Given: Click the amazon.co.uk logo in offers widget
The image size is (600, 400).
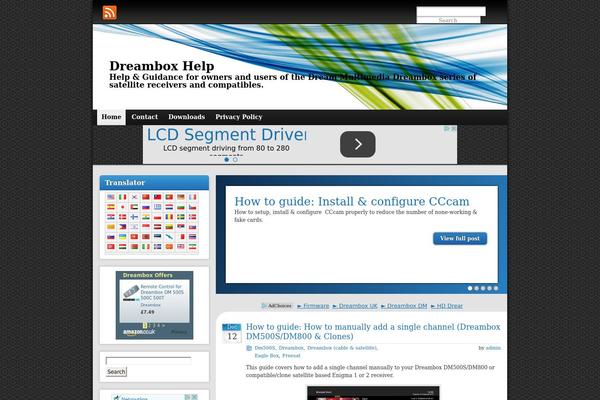Looking at the screenshot, I should click(139, 332).
